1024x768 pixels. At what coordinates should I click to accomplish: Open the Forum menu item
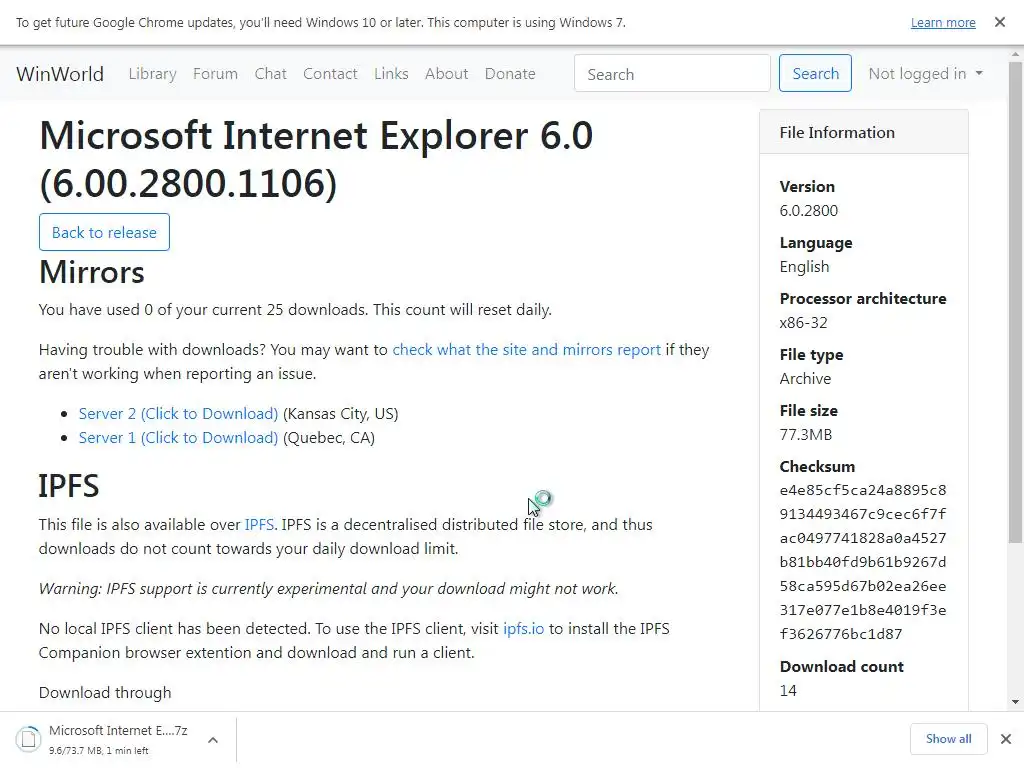click(x=216, y=74)
